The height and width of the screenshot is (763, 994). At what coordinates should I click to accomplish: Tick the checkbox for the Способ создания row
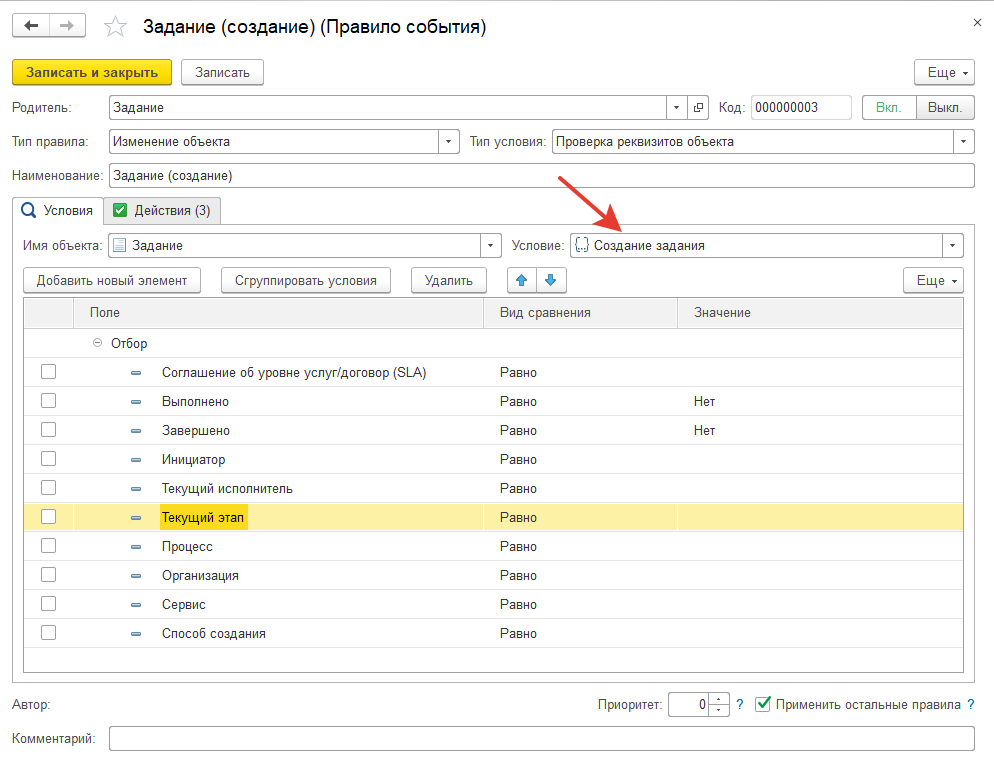coord(48,633)
